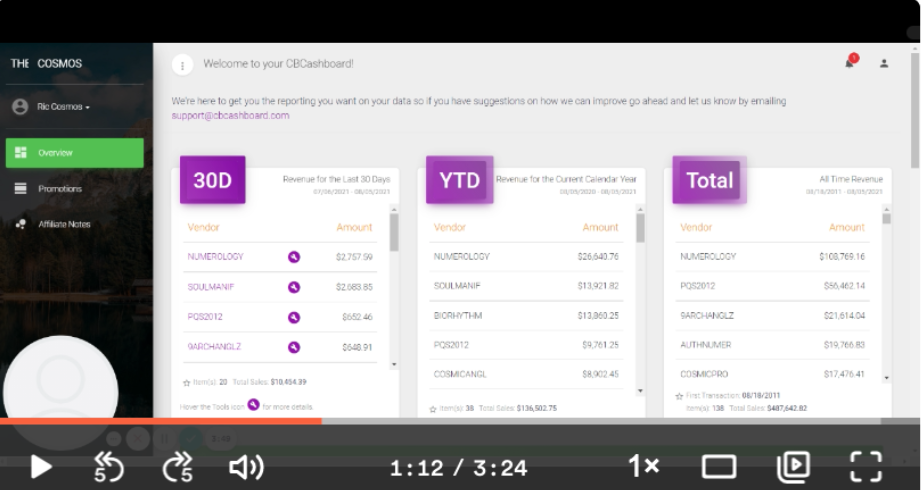The width and height of the screenshot is (921, 490).
Task: Click the tools icon next to PQS2012
Action: point(294,317)
